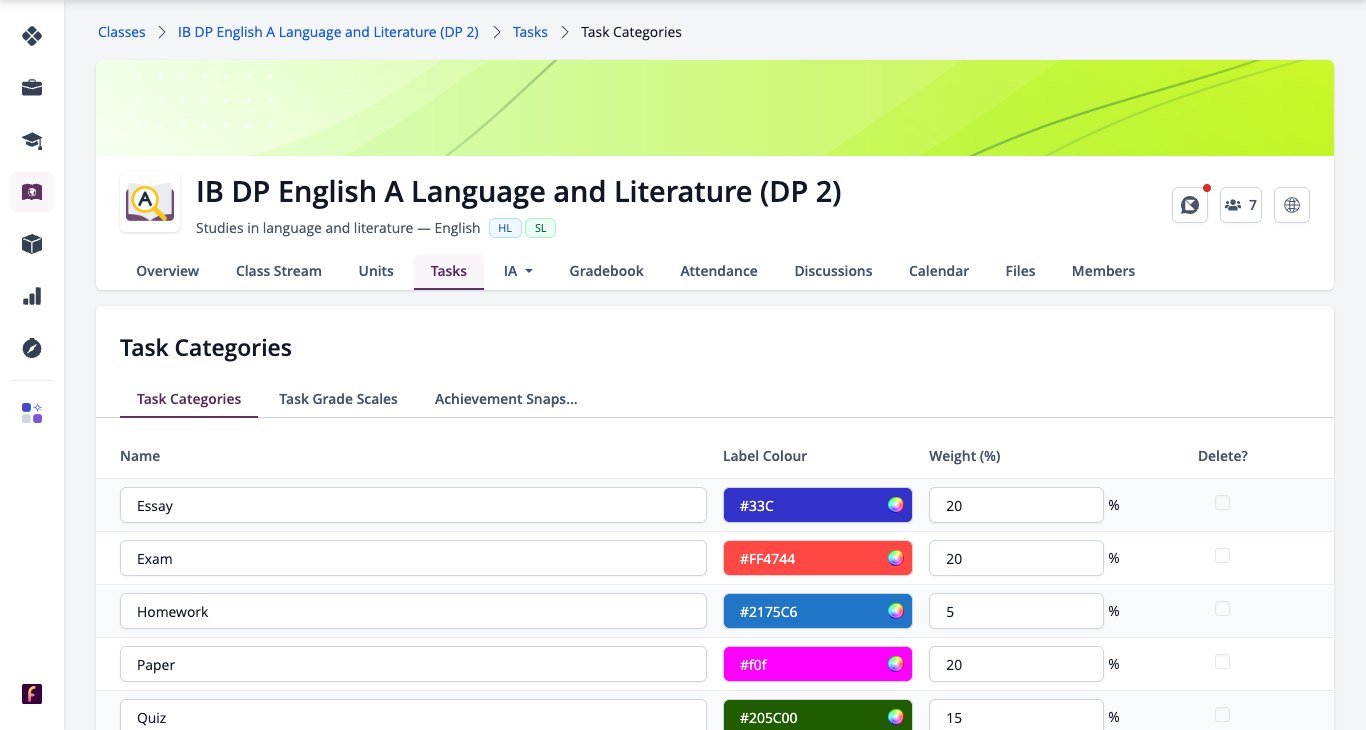Viewport: 1366px width, 730px height.
Task: Tick the Delete checkbox for Essay
Action: click(x=1222, y=503)
